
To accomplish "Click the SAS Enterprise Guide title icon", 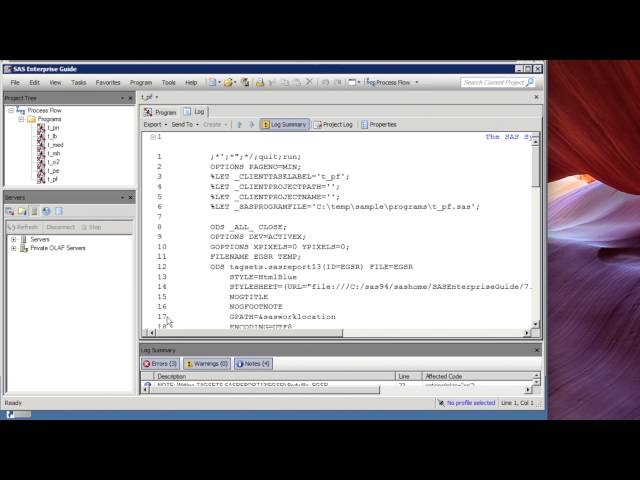I will 8,69.
